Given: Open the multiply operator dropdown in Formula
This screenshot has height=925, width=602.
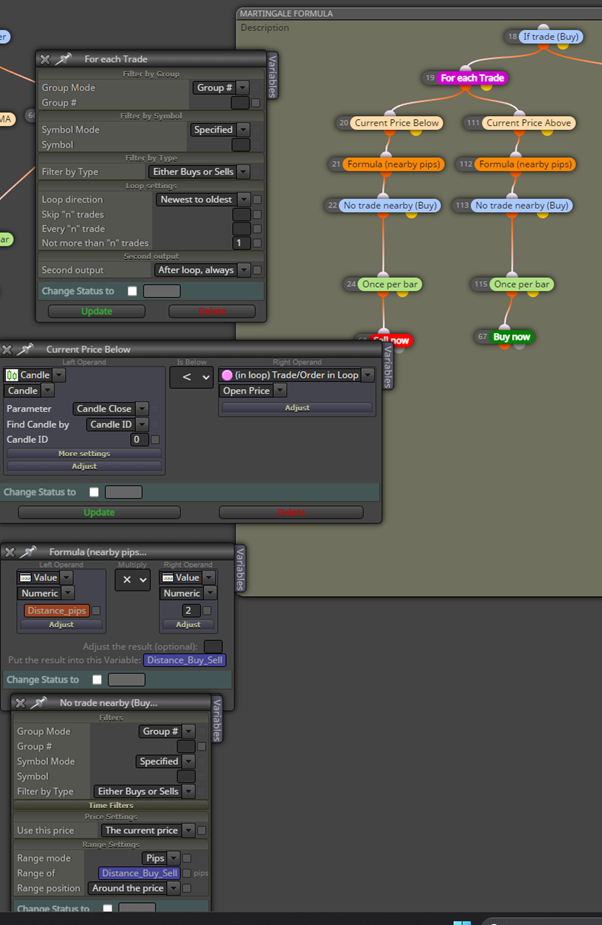Looking at the screenshot, I should tap(132, 580).
